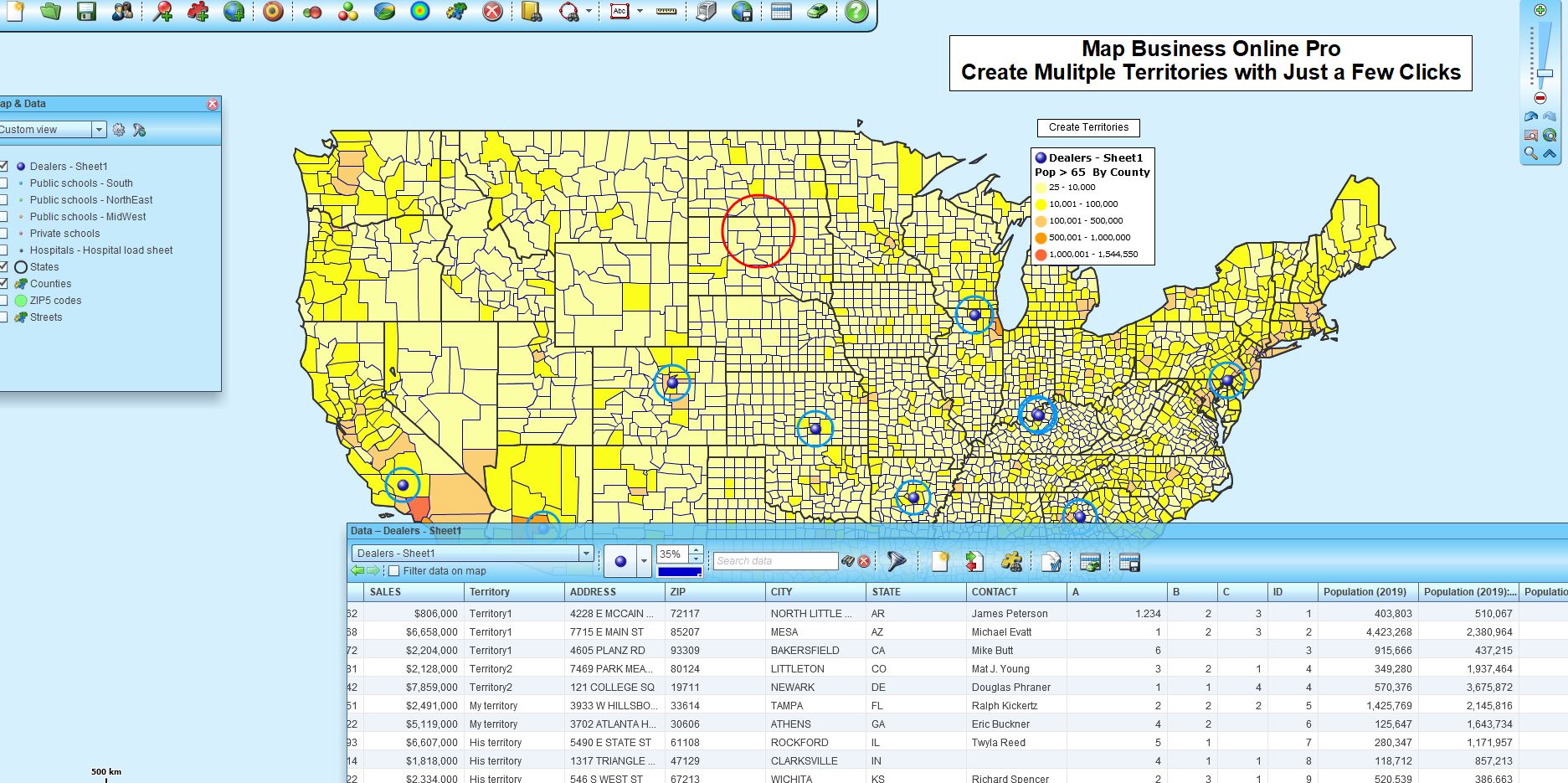Click the Search data input field

pos(775,561)
